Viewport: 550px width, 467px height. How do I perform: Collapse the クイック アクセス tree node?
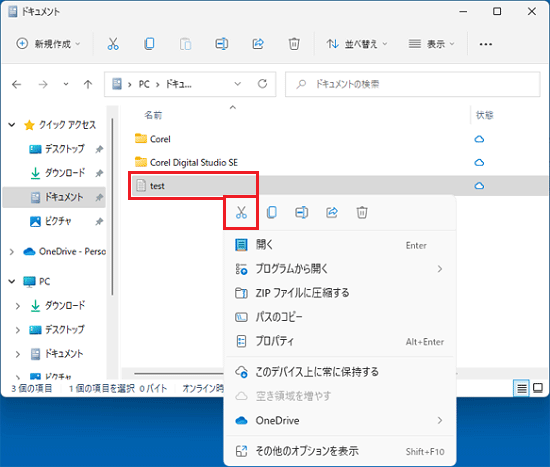12,125
